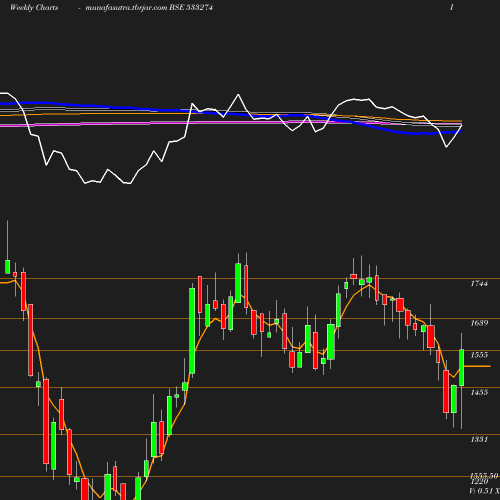500x500 pixels.
Task: Click the 1555 price level label
Action: [x=479, y=355]
